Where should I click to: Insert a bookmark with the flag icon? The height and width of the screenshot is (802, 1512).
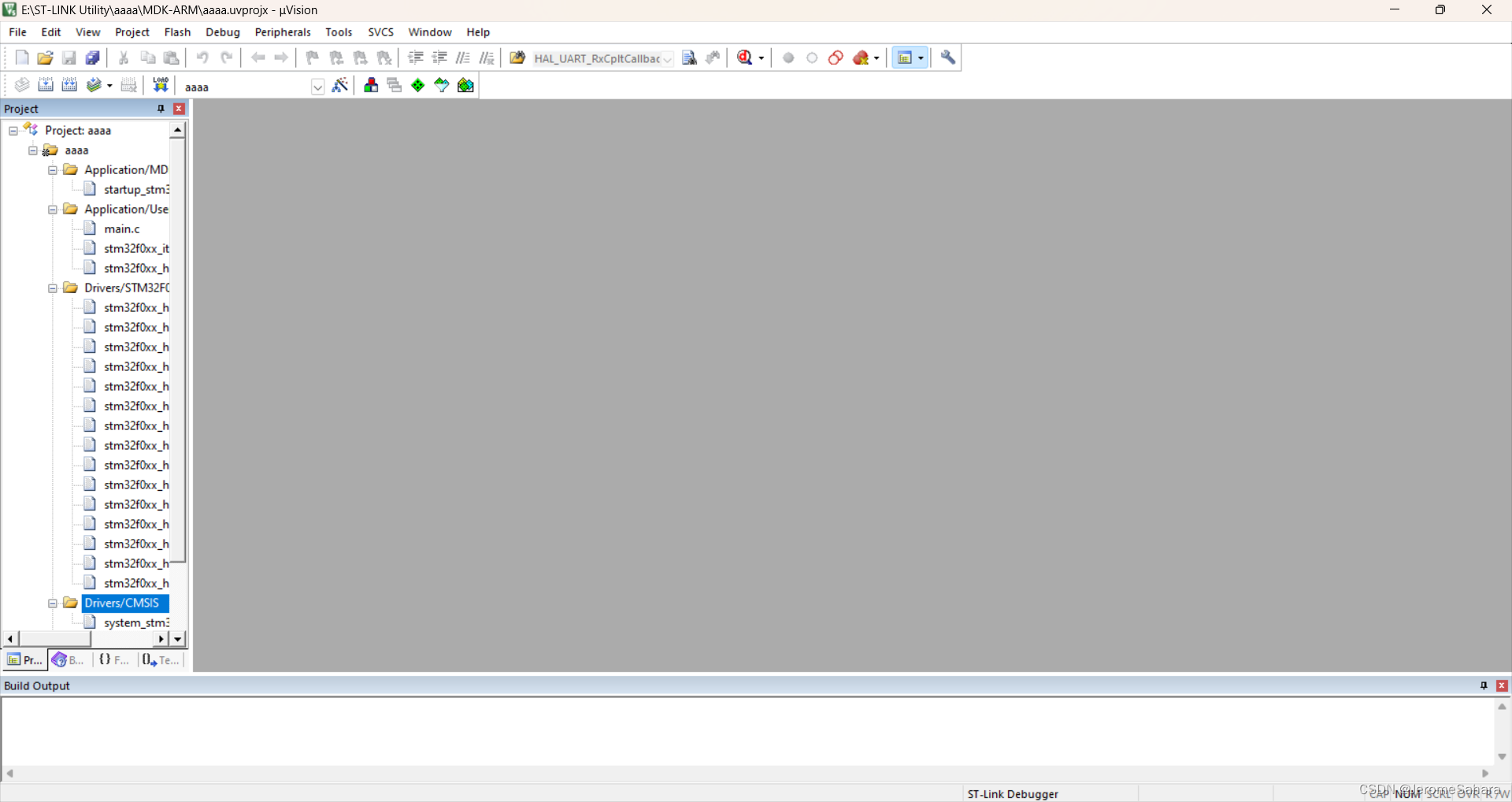313,58
